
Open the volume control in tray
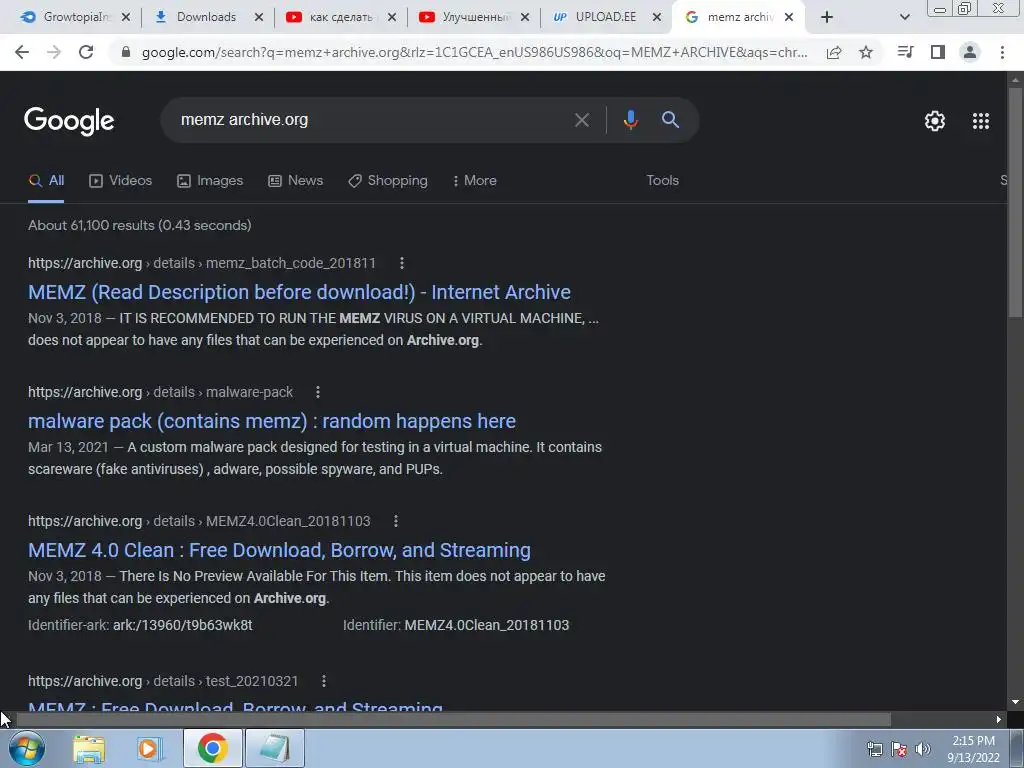(x=923, y=749)
